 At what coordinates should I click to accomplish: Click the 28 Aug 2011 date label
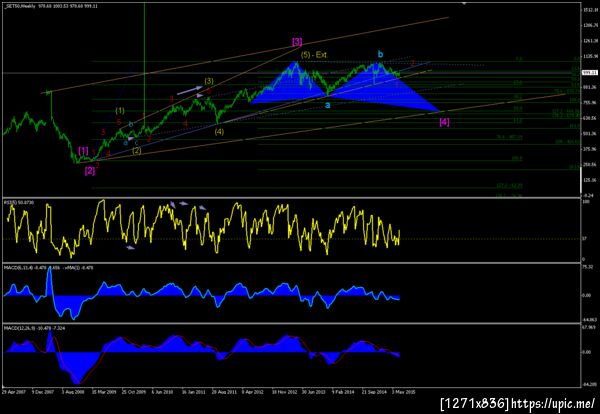coord(223,391)
